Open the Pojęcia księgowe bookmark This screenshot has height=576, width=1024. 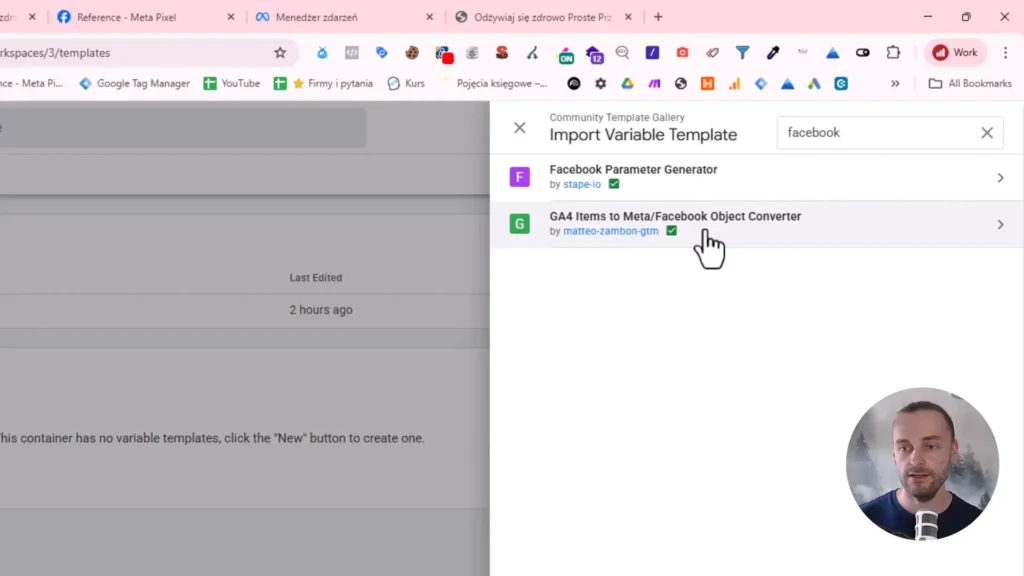click(494, 84)
